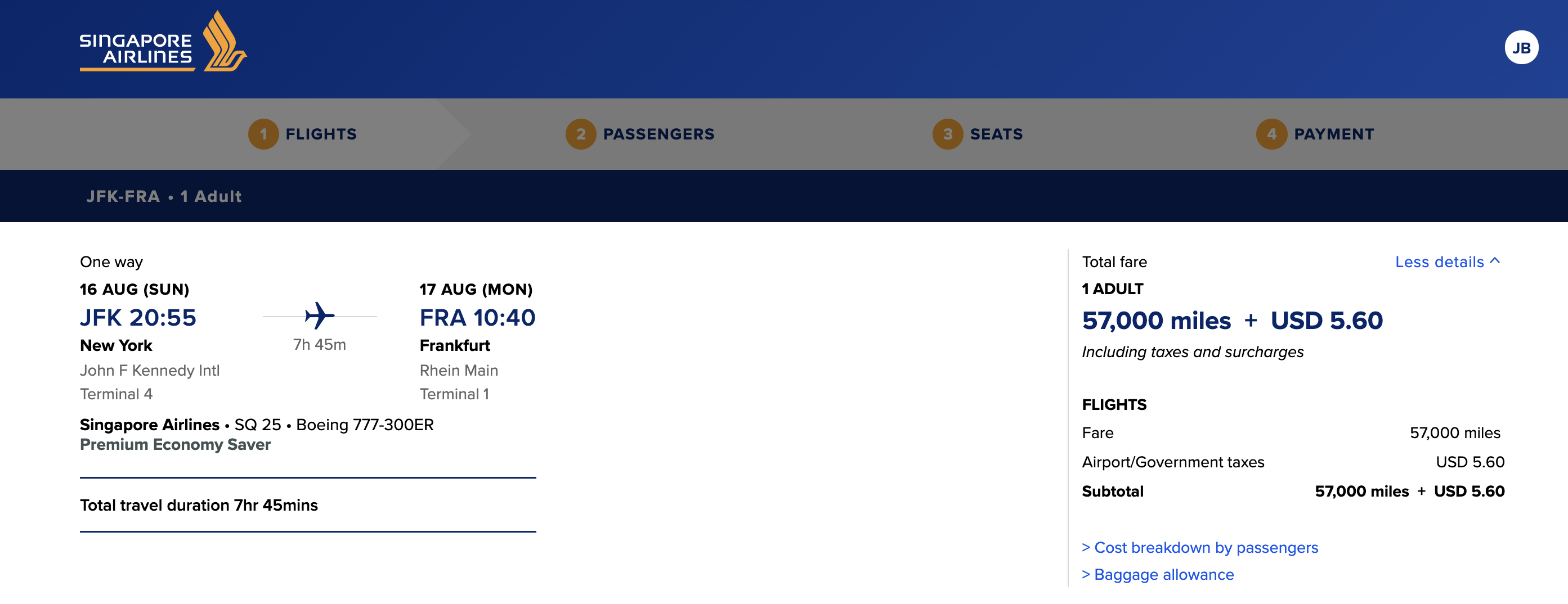Collapse fare details via the Less details chevron
This screenshot has width=1568, height=604.
[x=1449, y=262]
